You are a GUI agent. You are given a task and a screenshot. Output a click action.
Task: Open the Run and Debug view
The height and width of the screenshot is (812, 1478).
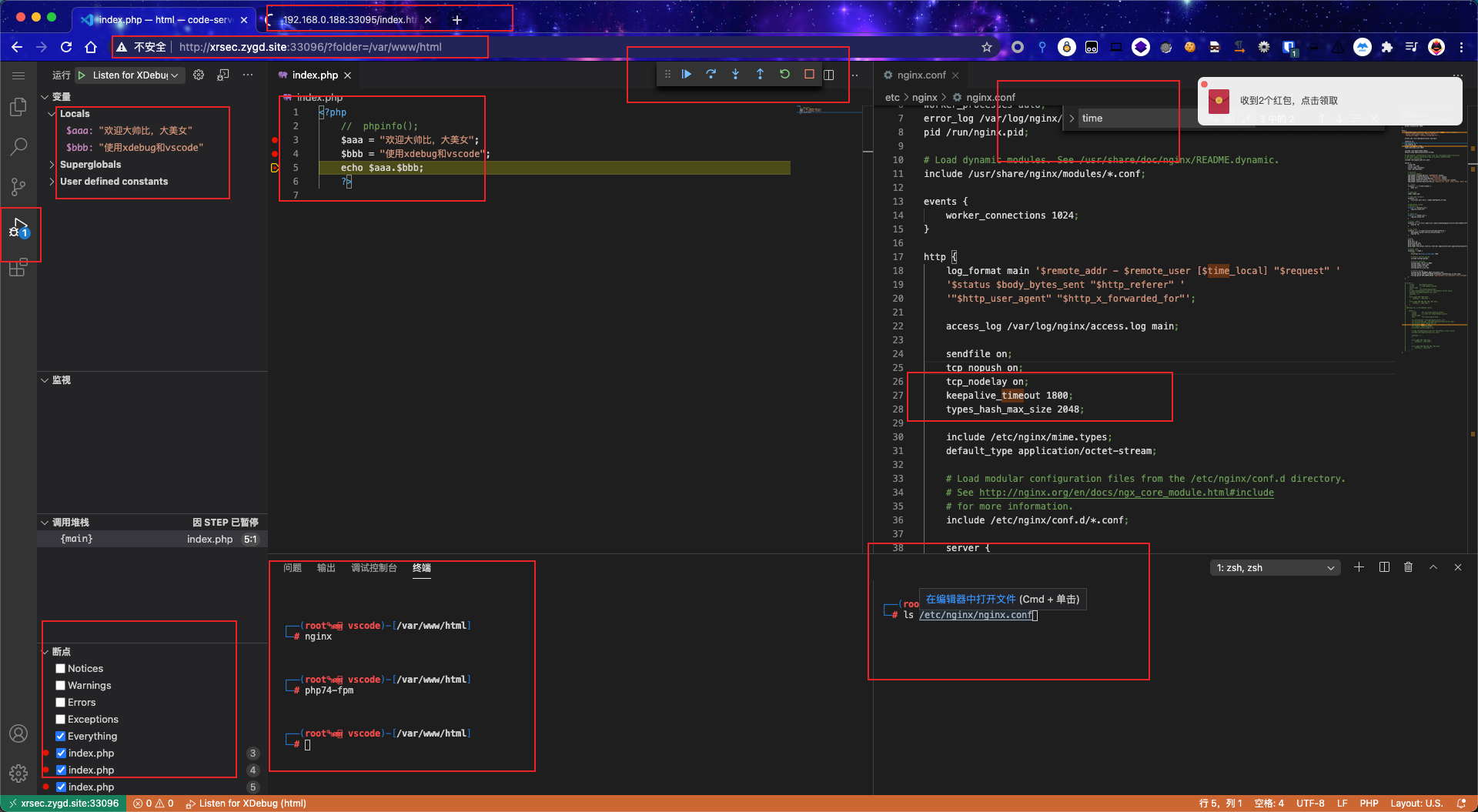click(18, 228)
